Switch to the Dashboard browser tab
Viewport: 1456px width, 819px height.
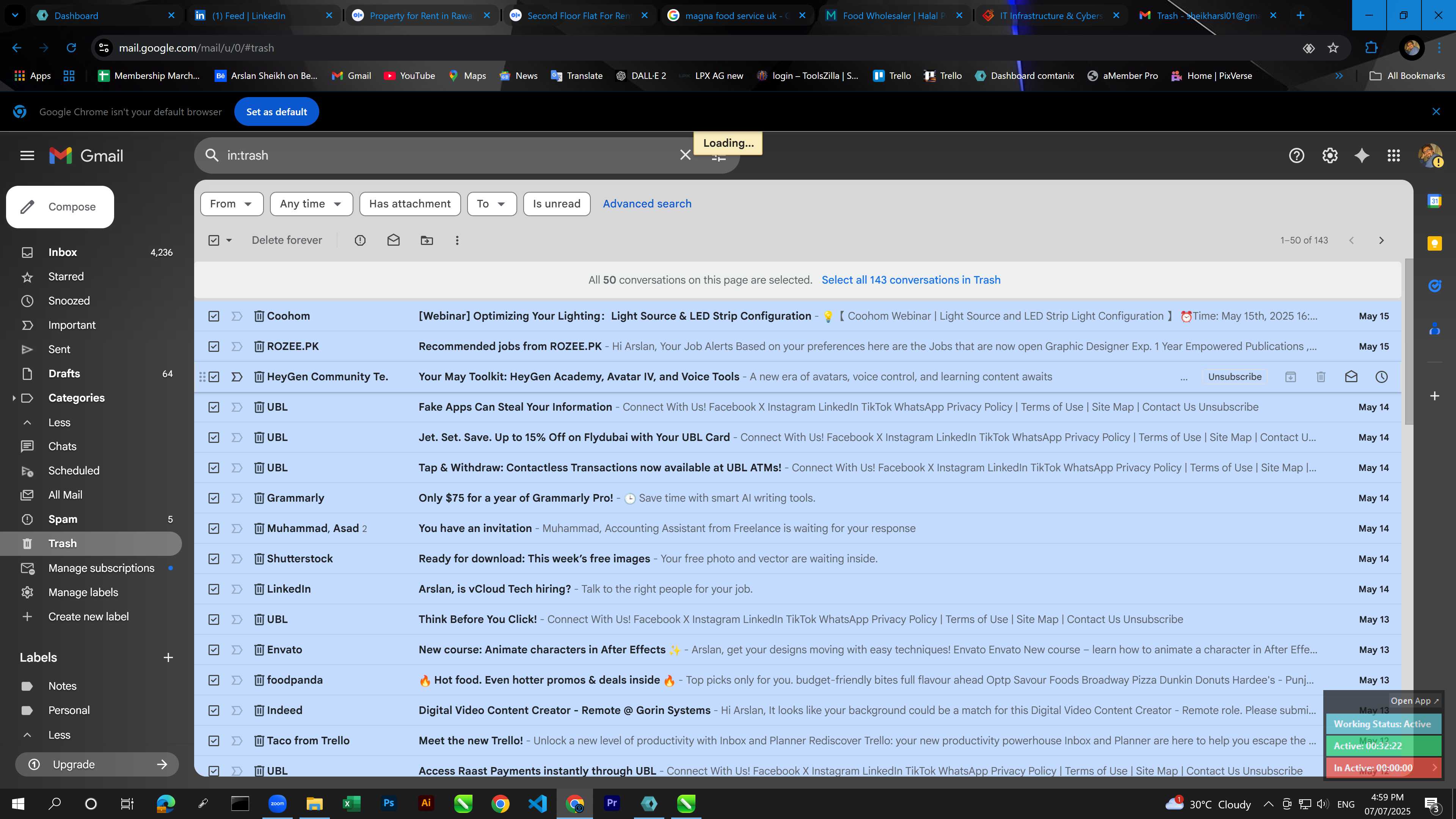(105, 15)
